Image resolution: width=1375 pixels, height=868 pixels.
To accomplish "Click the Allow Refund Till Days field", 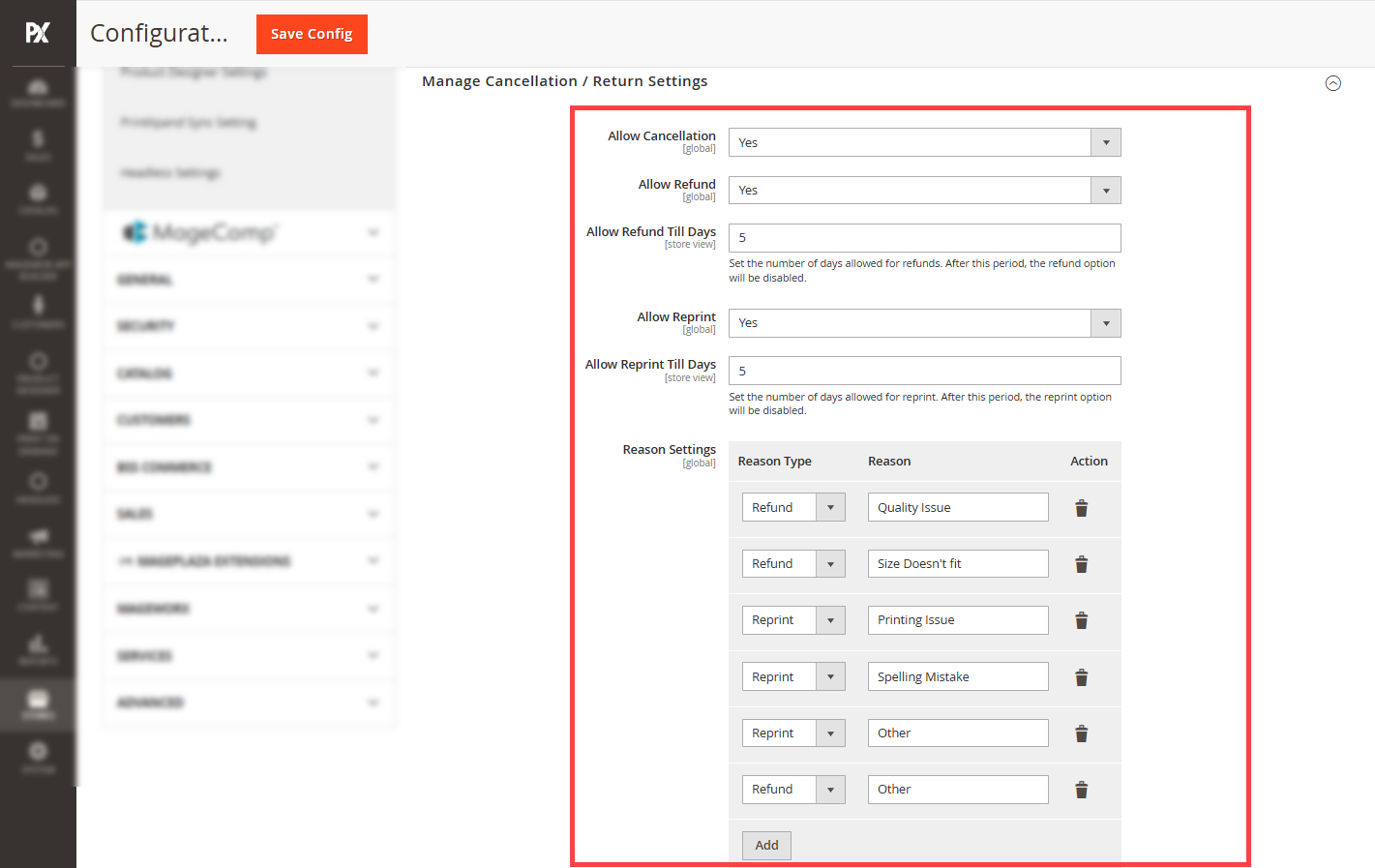I will tap(924, 238).
